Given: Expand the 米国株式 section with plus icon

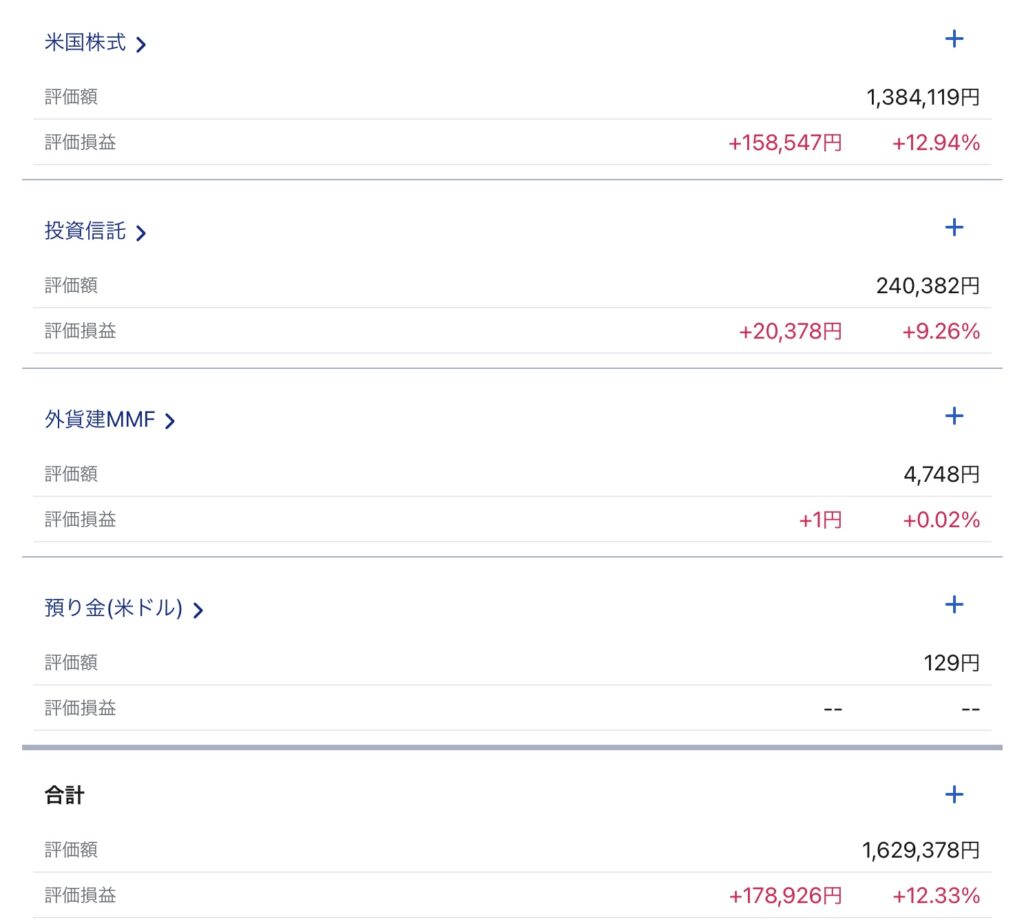Looking at the screenshot, I should tap(953, 39).
